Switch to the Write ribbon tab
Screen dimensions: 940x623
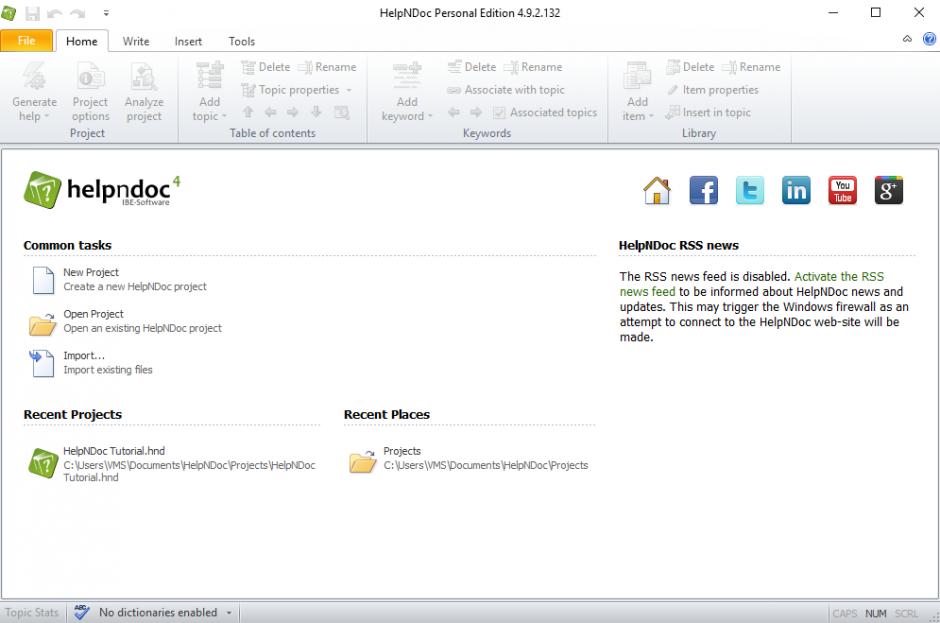[136, 41]
